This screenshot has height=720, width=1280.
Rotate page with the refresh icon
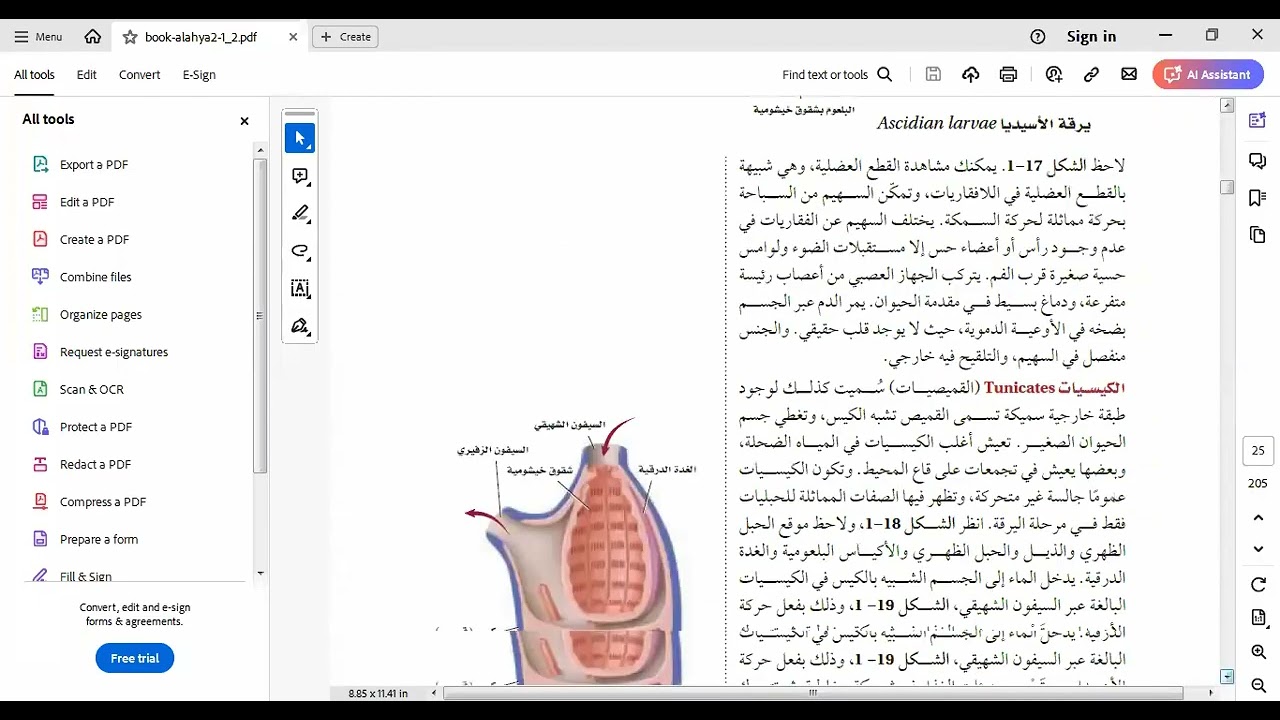[1258, 585]
